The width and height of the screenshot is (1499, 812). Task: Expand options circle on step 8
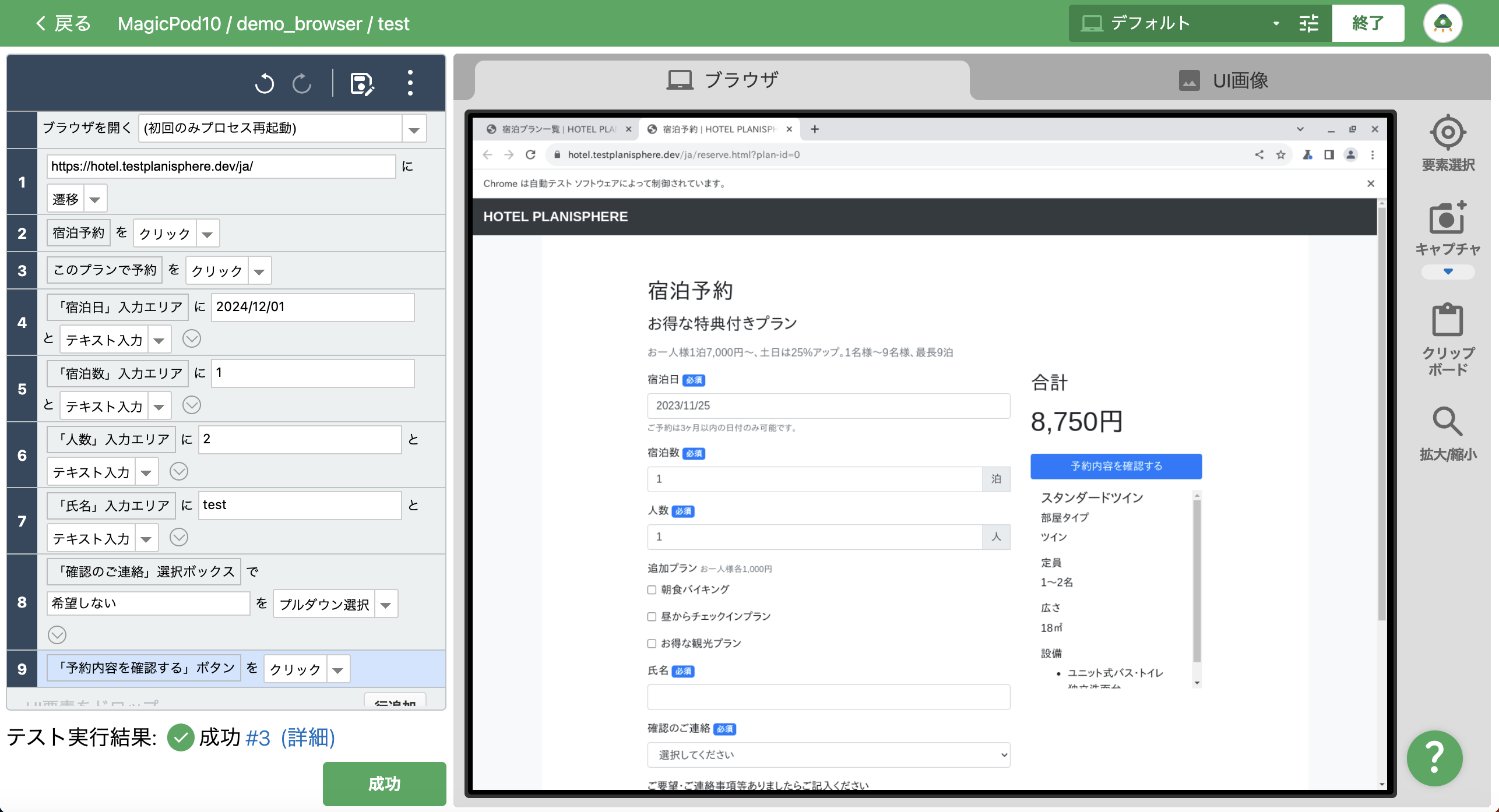57,635
